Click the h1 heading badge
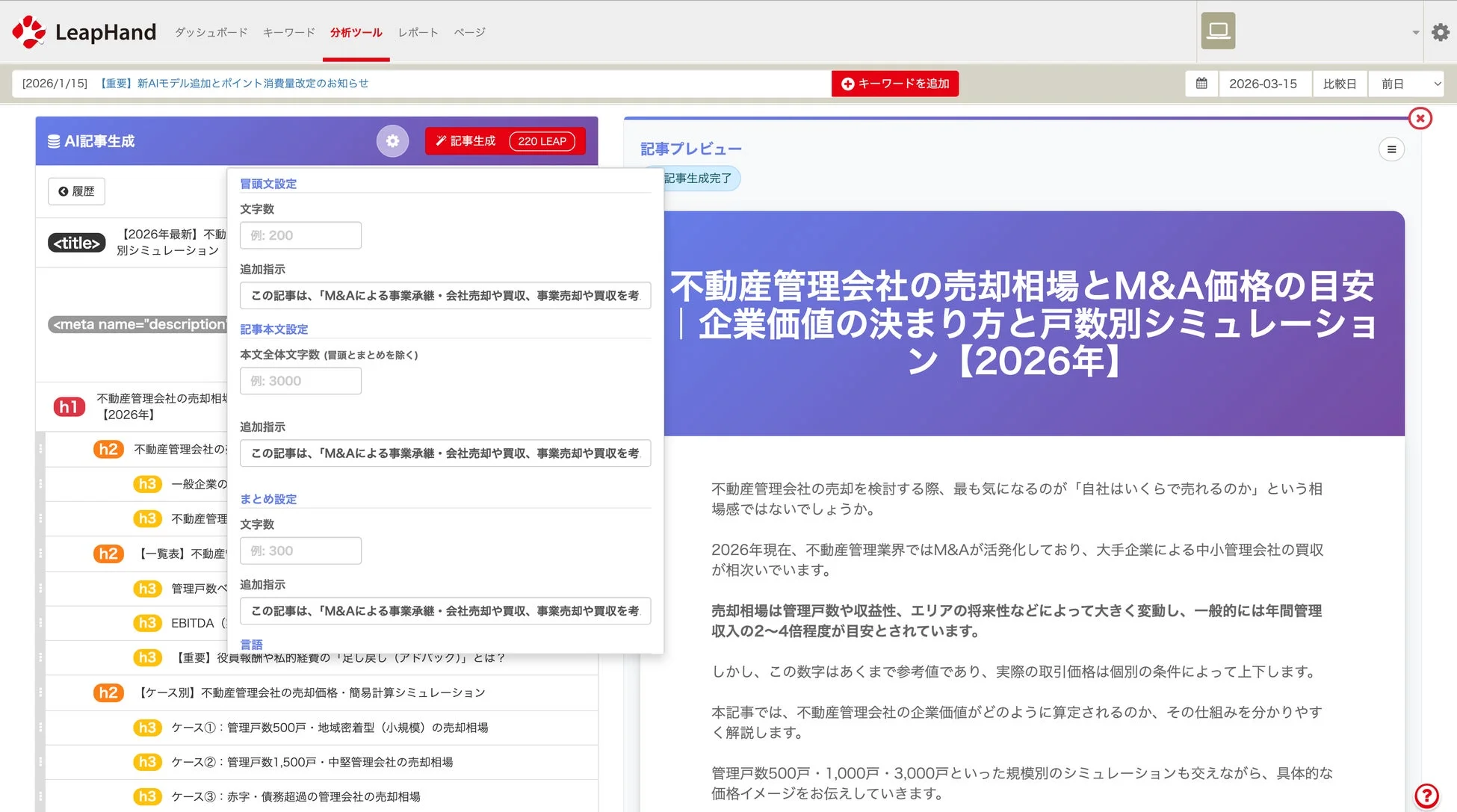1457x812 pixels. (69, 406)
